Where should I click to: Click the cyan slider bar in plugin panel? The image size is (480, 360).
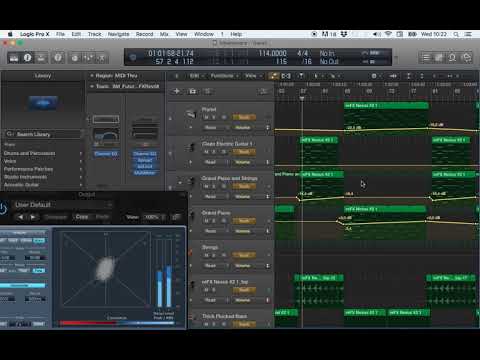click(x=22, y=285)
